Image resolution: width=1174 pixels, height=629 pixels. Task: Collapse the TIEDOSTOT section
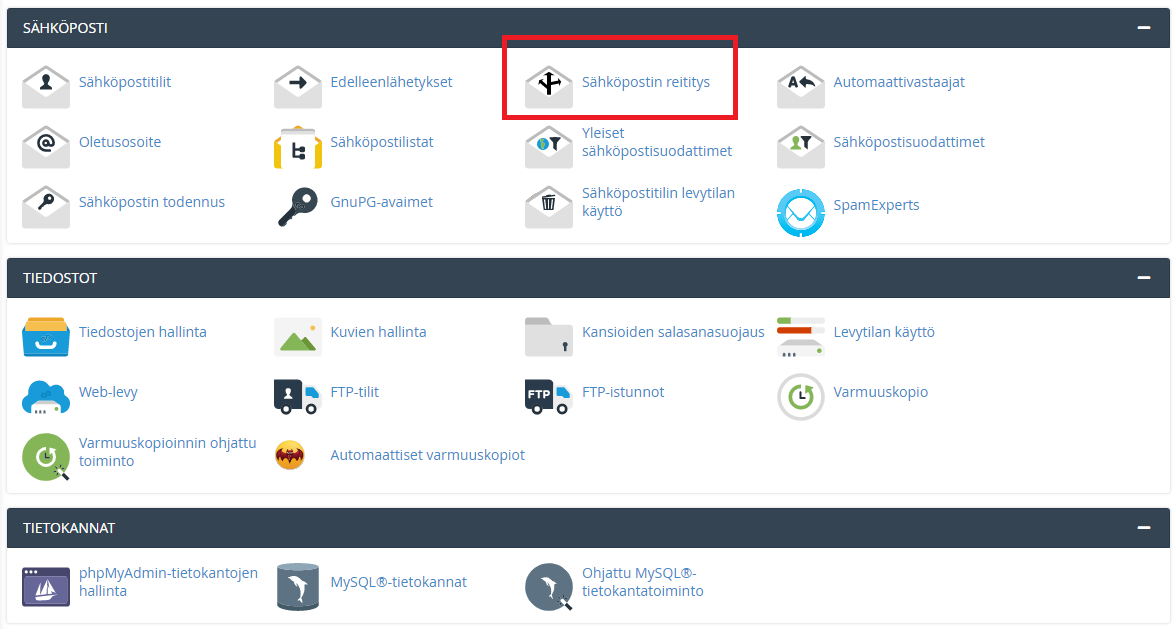pyautogui.click(x=1143, y=278)
